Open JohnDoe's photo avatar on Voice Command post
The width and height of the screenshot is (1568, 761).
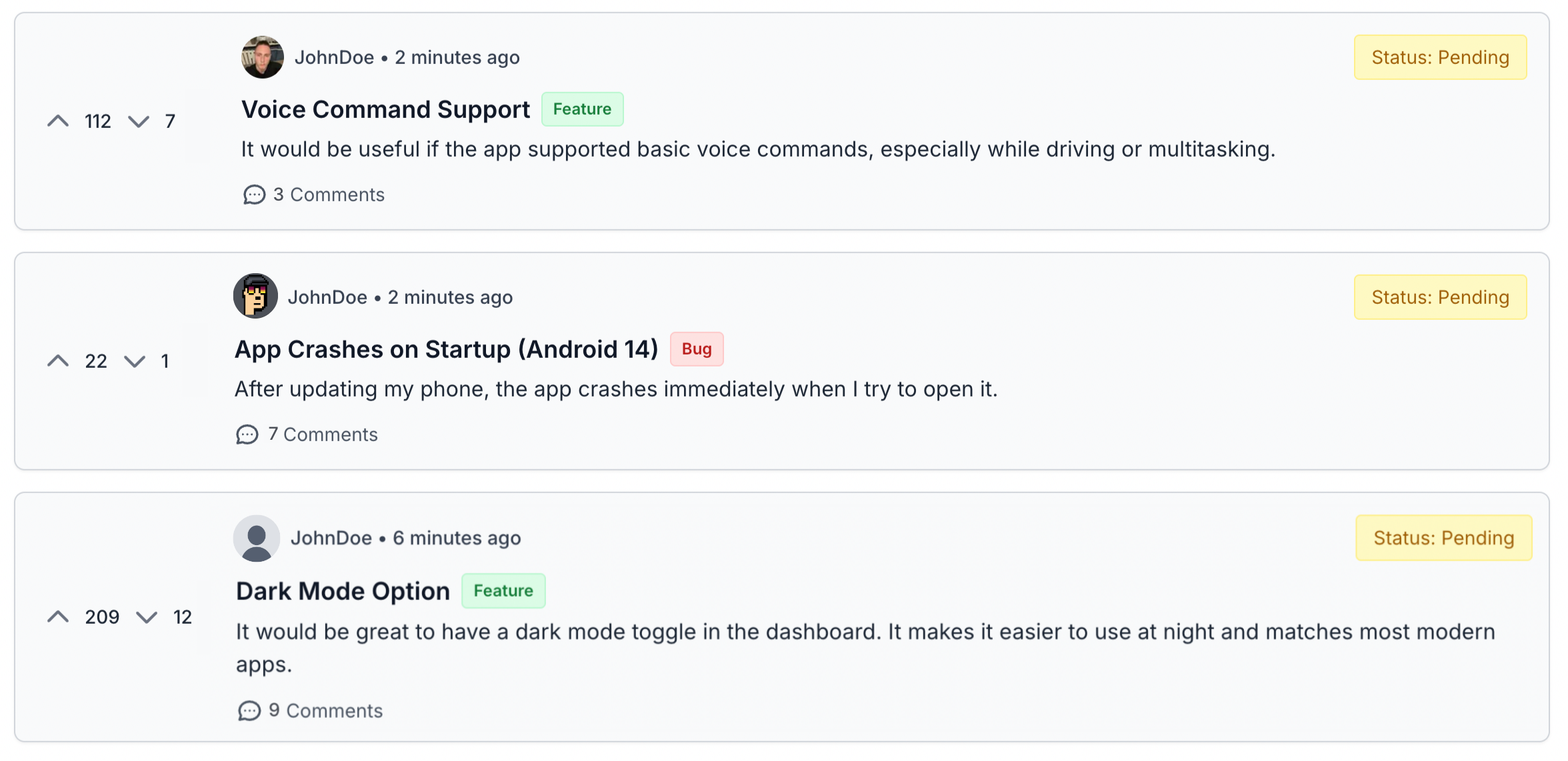(263, 57)
